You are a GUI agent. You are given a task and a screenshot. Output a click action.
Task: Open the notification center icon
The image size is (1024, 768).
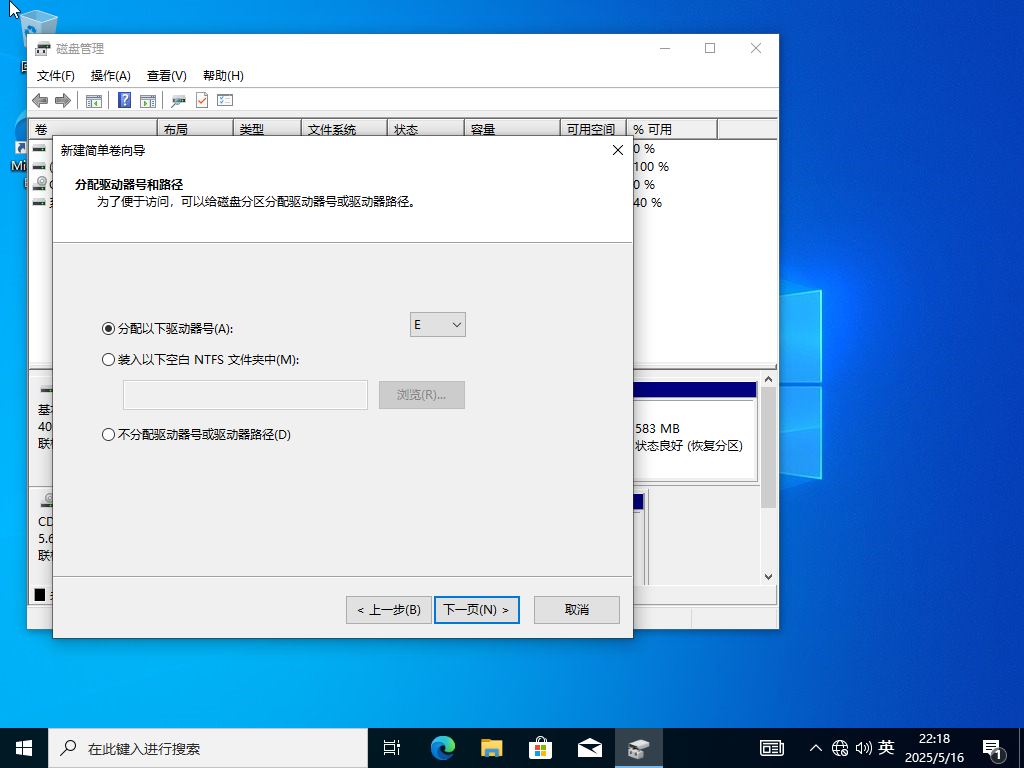(x=993, y=749)
